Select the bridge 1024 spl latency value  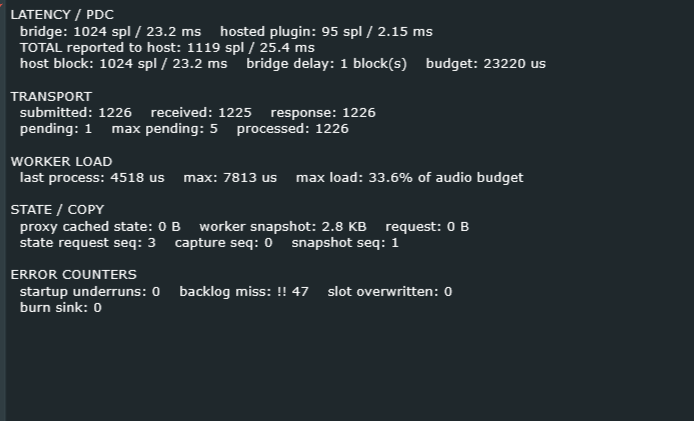tap(110, 32)
